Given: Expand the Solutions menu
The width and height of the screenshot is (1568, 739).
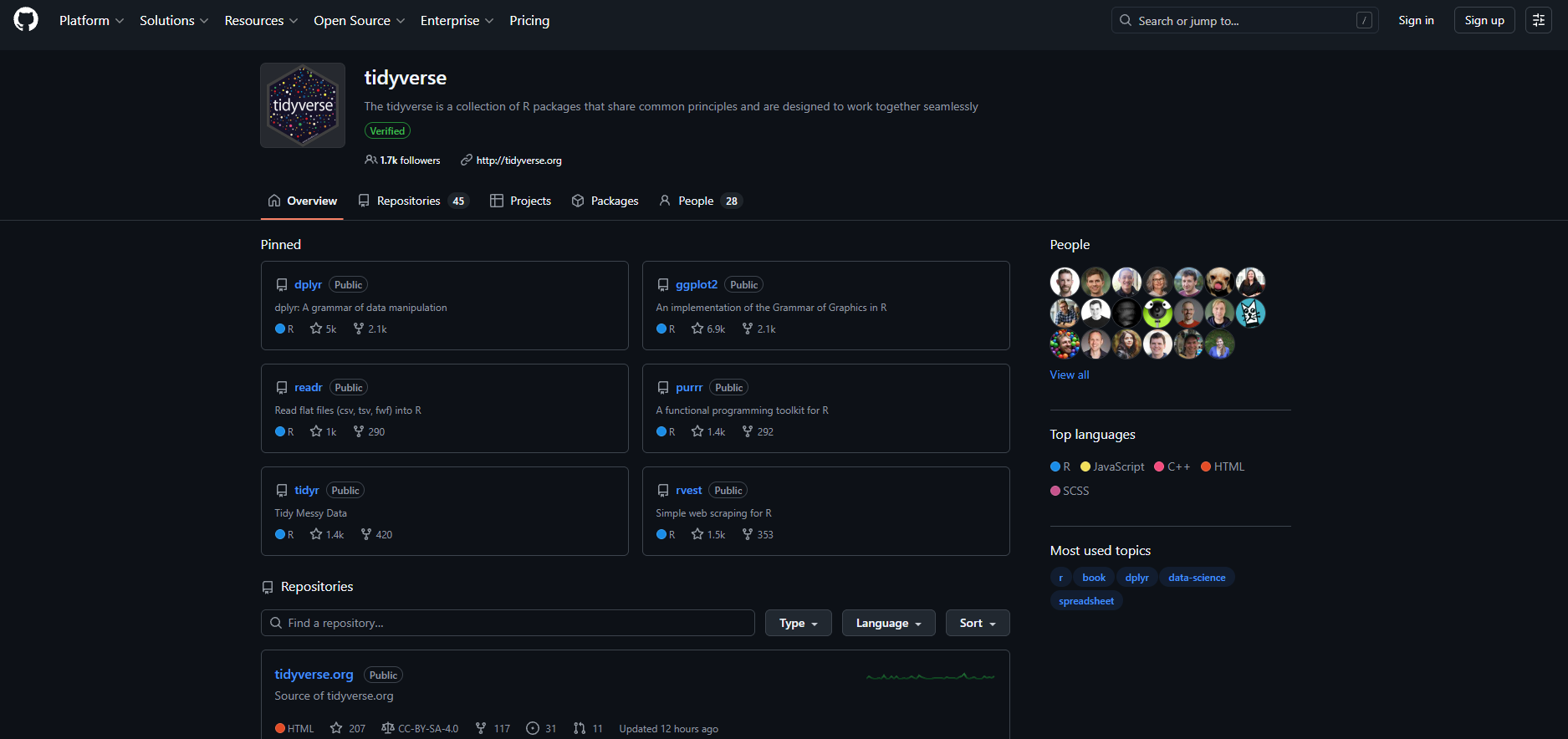Looking at the screenshot, I should 174,20.
